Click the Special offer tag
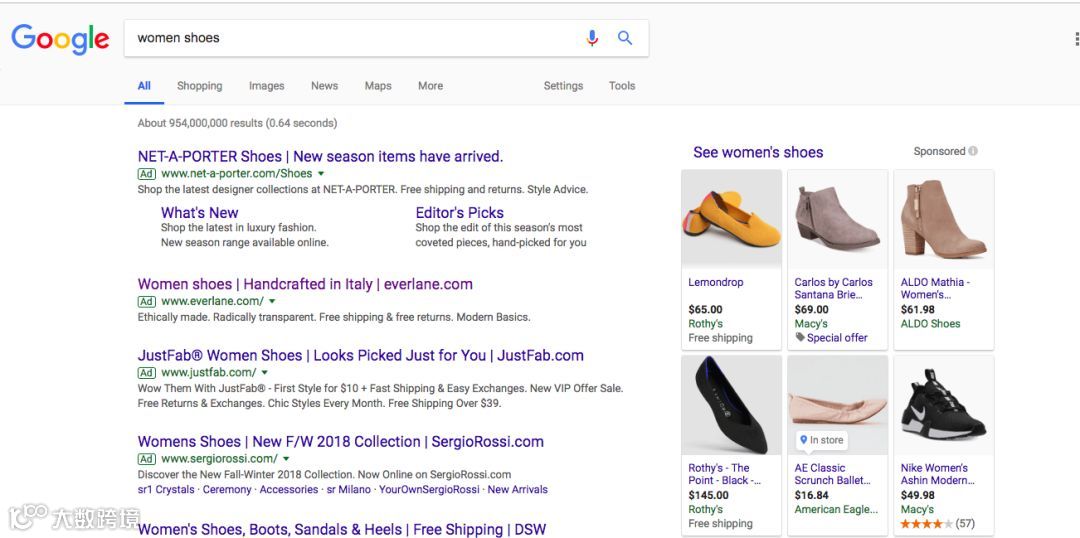1080x538 pixels. 831,338
